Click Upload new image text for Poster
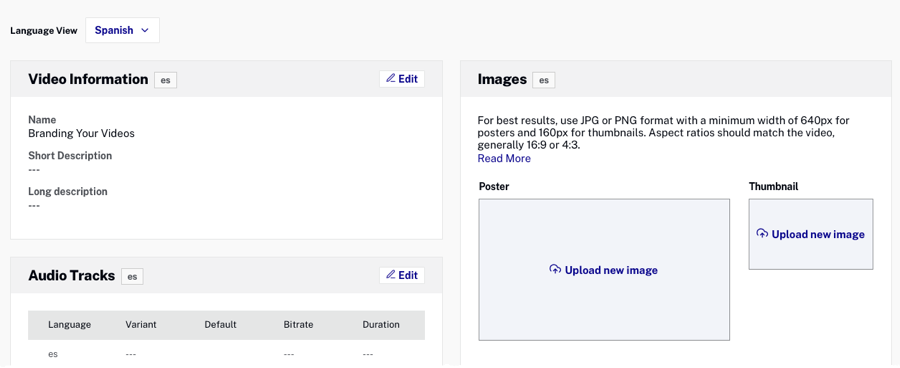Screen dimensions: 900x368 coord(611,270)
